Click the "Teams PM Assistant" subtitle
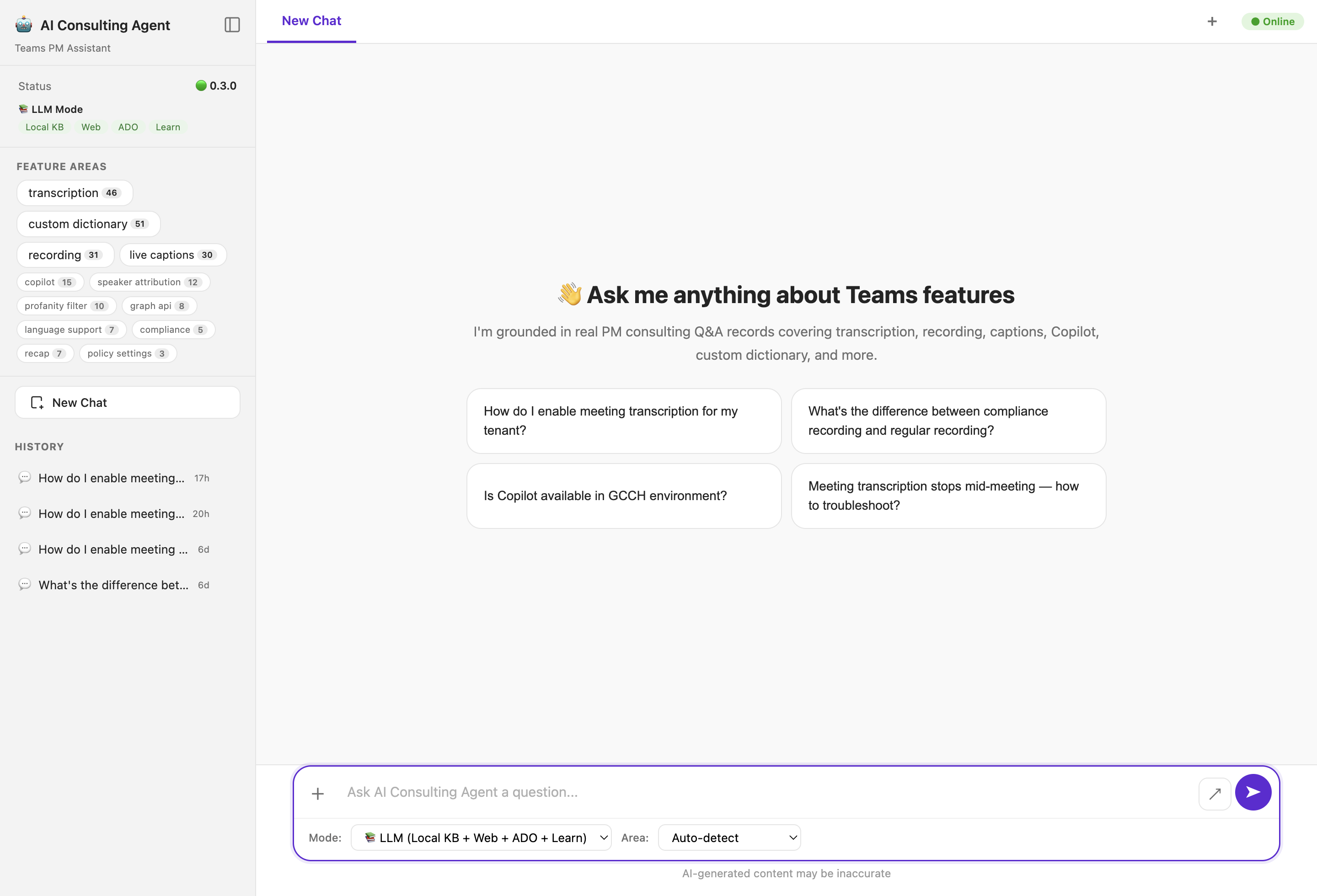 pos(62,48)
